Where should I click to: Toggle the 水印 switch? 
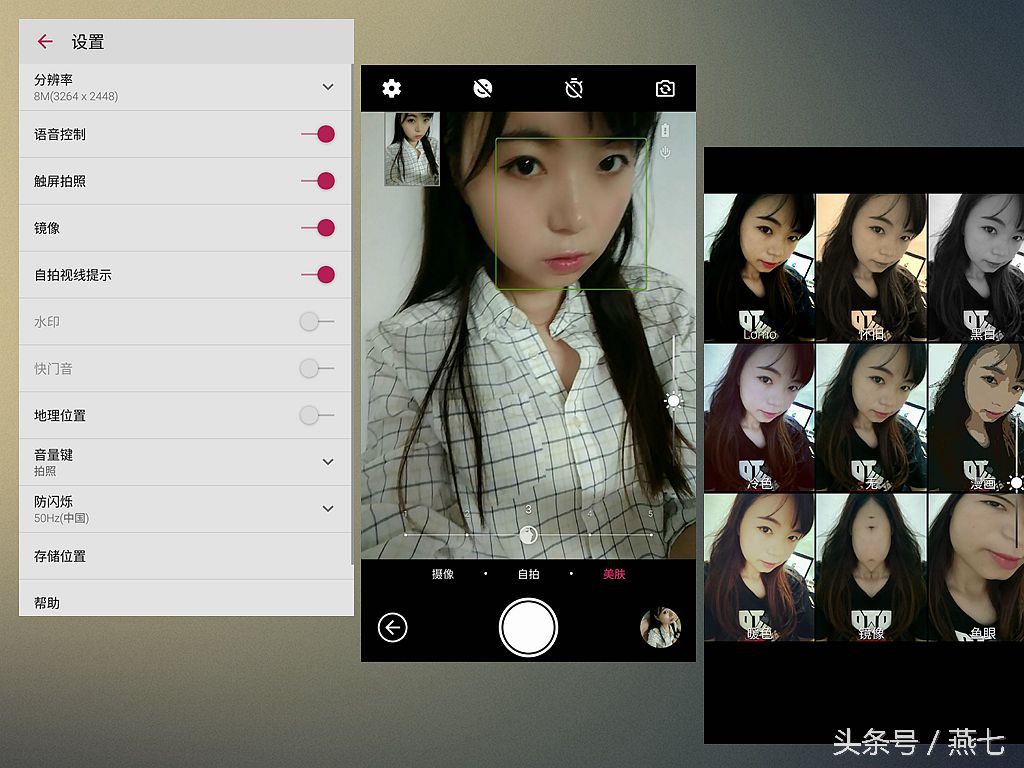317,321
